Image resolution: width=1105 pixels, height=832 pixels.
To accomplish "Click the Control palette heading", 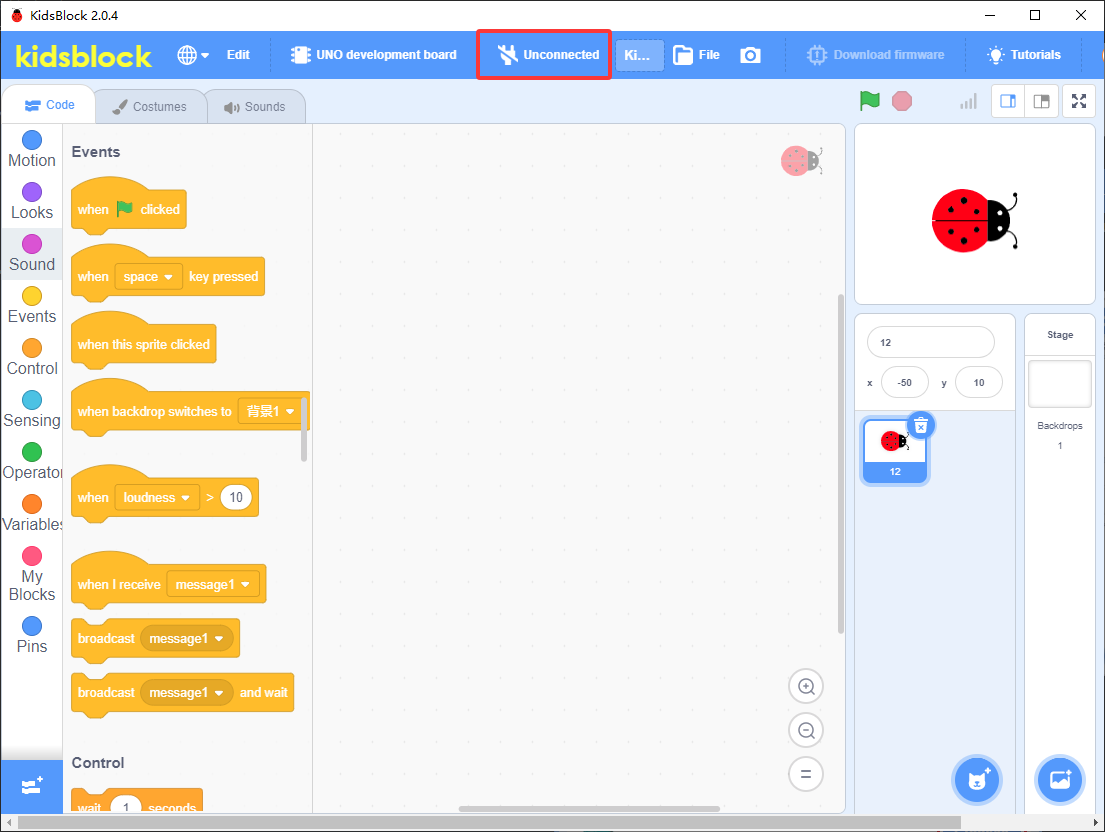I will coord(98,763).
